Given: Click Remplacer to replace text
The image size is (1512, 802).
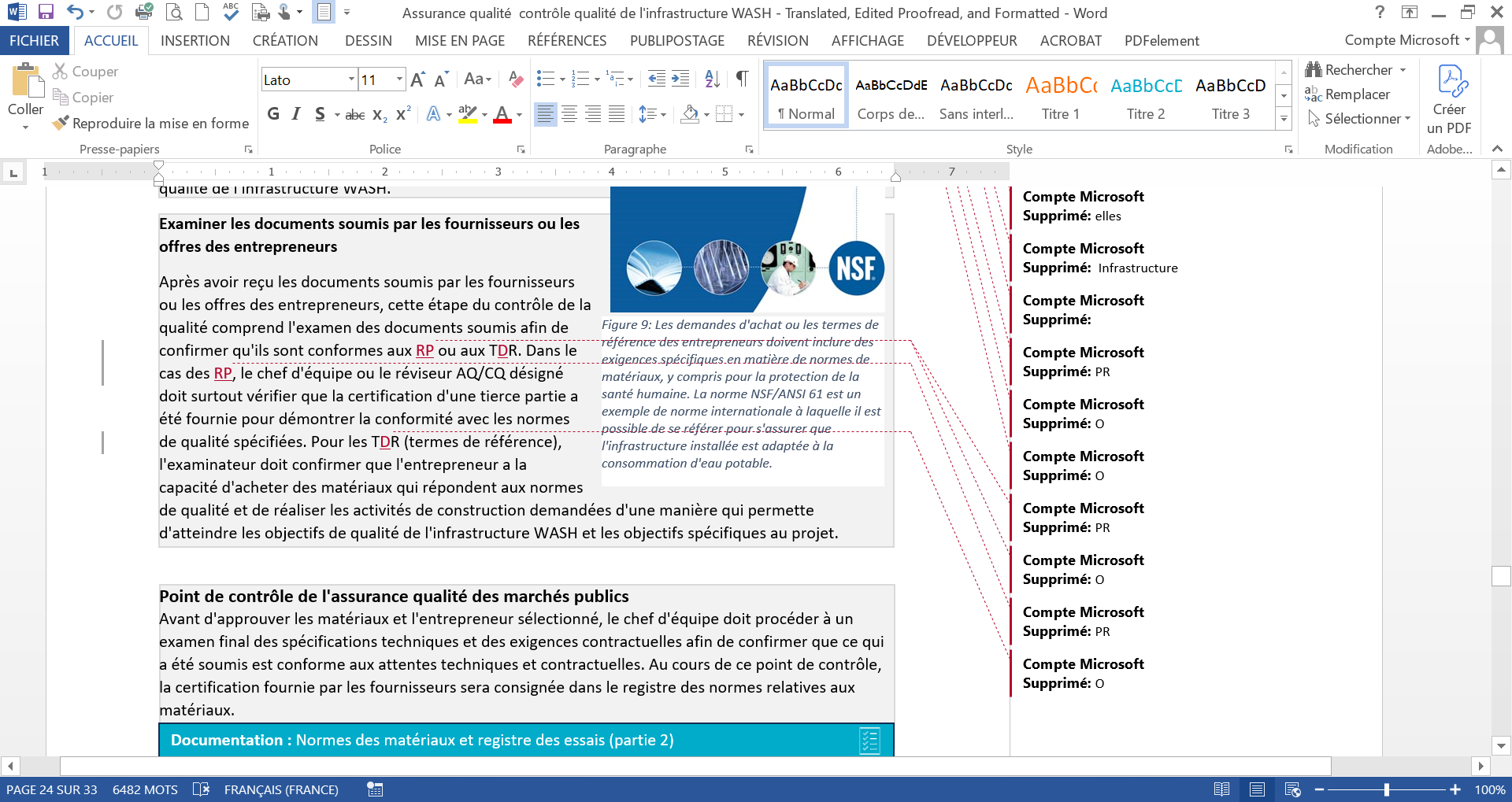Looking at the screenshot, I should point(1348,94).
